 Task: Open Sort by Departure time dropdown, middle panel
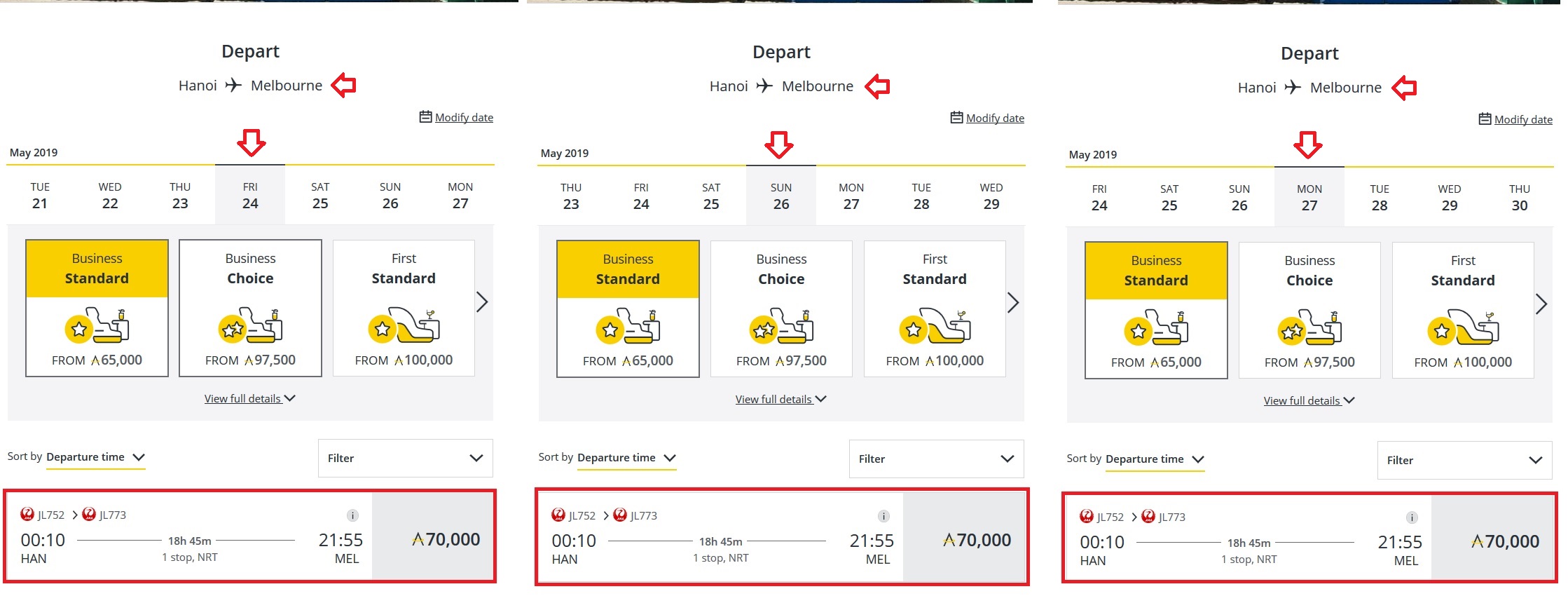(x=626, y=458)
